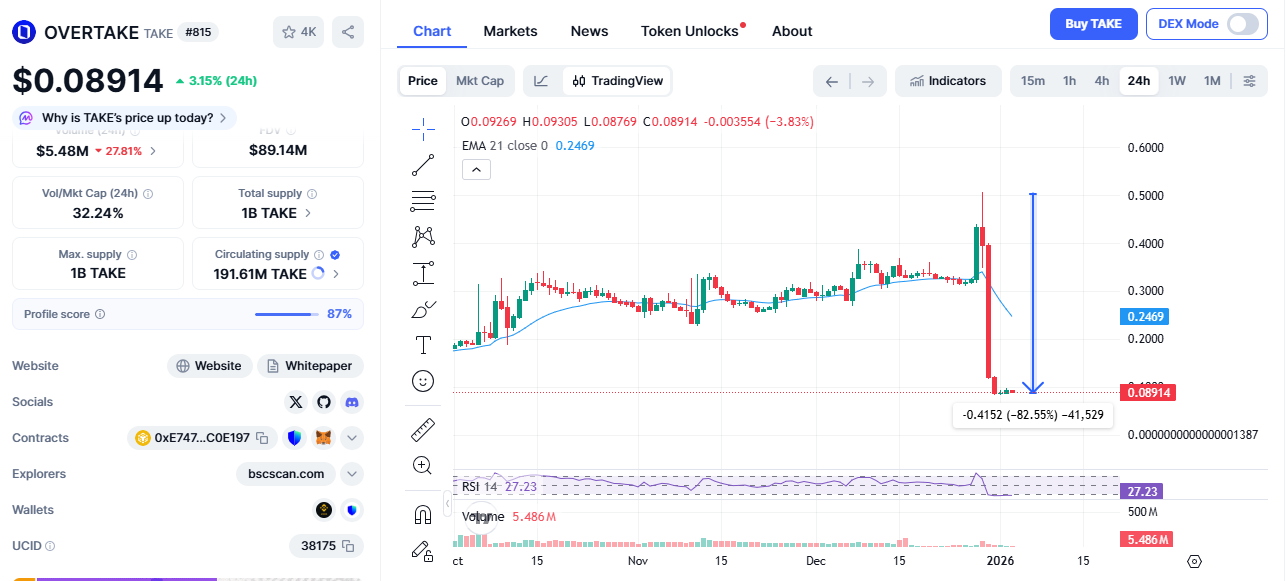Open the Whitepaper link
The image size is (1286, 581).
pyautogui.click(x=310, y=365)
